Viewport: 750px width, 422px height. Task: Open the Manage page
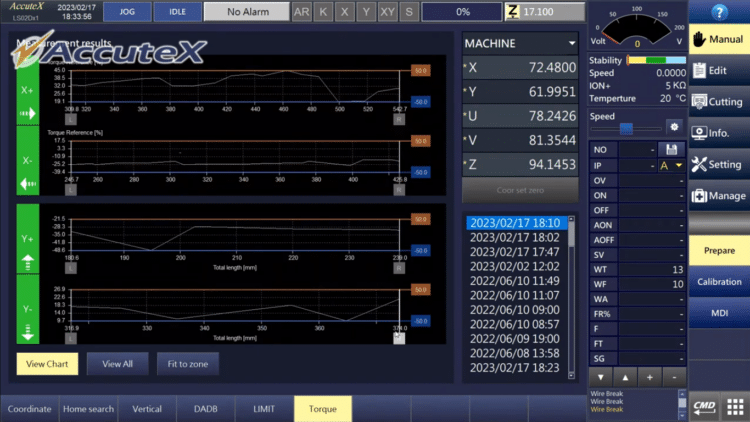(719, 196)
